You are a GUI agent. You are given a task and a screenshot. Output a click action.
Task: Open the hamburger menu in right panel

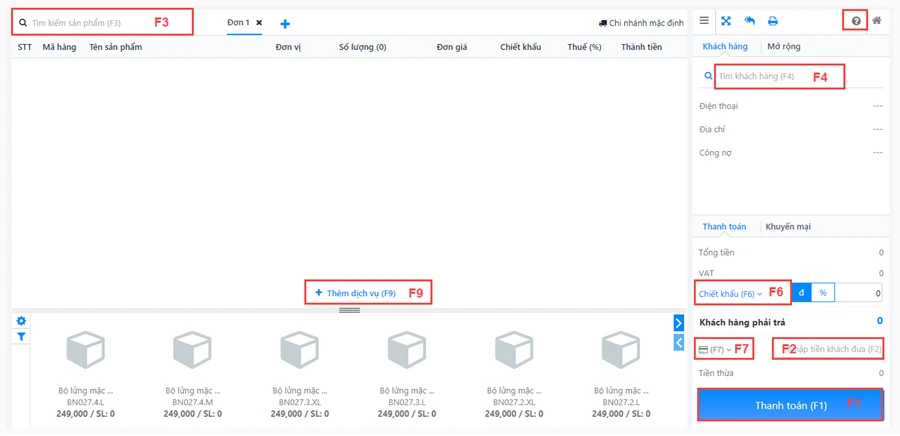704,21
